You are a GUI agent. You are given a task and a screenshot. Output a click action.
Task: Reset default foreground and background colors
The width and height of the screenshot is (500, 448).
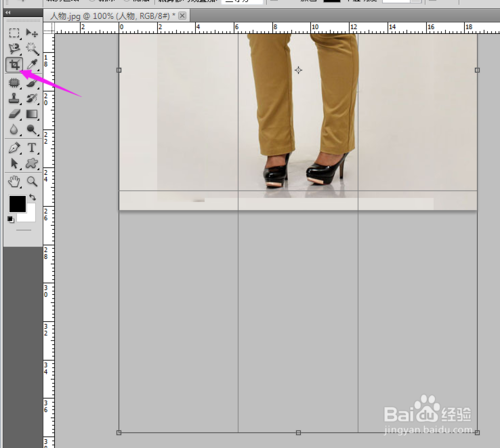11,219
